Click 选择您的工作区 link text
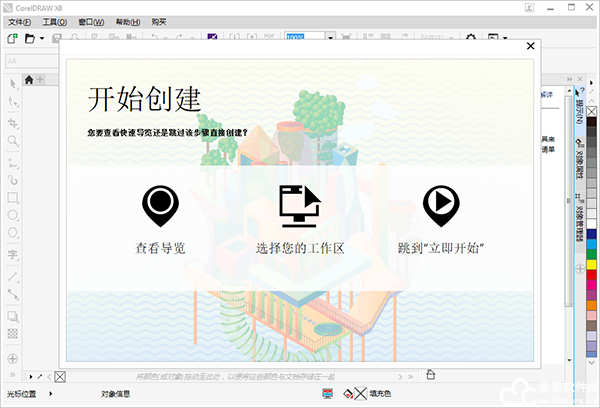Screen dimensions: 600x408 point(300,248)
